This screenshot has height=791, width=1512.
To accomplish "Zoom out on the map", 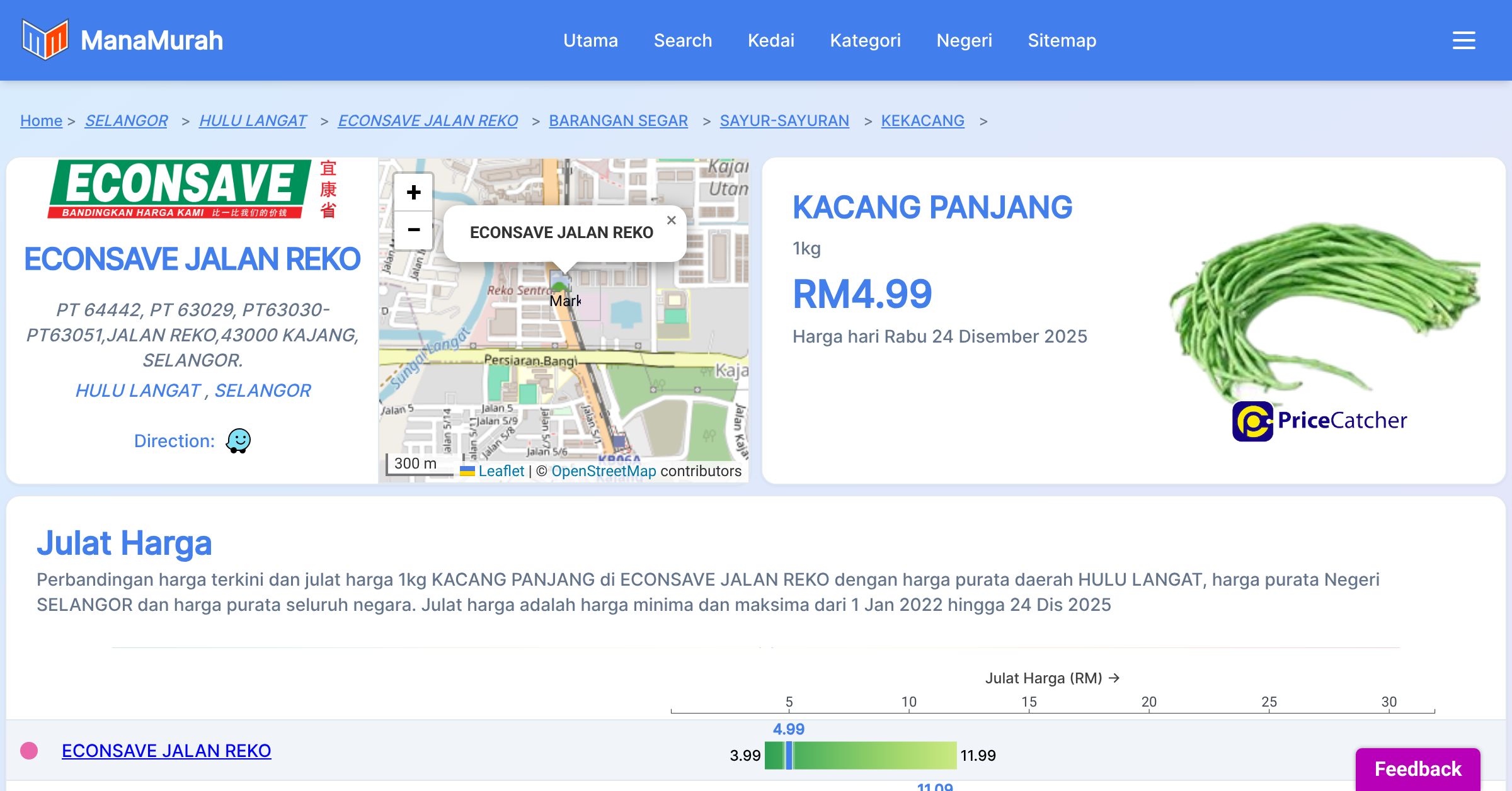I will (x=413, y=230).
